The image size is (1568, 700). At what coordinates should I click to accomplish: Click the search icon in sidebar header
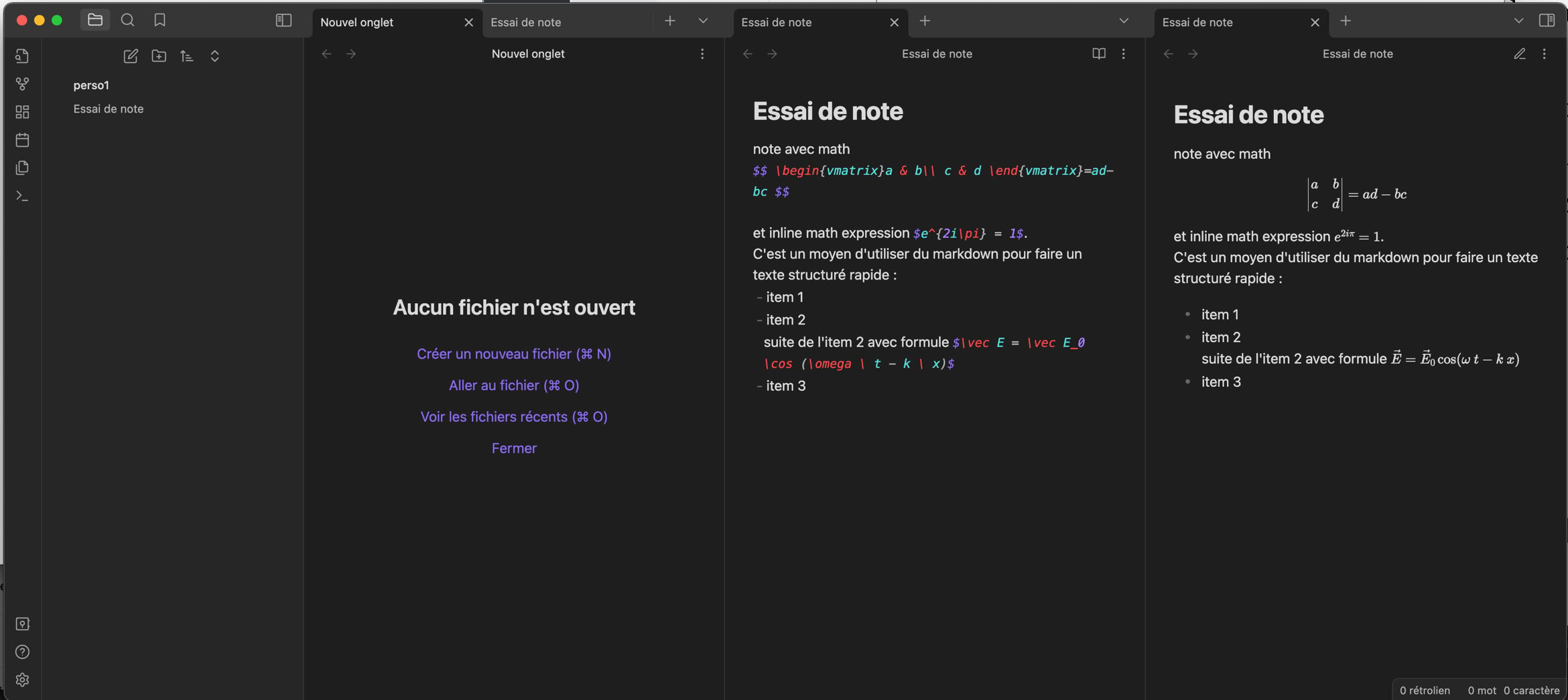(x=127, y=20)
